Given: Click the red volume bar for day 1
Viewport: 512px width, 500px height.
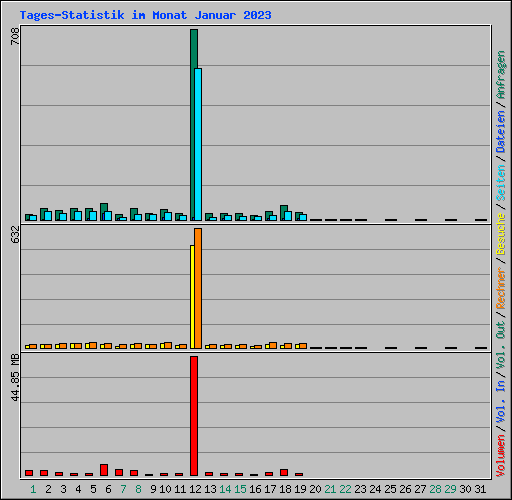Looking at the screenshot, I should pyautogui.click(x=29, y=473).
